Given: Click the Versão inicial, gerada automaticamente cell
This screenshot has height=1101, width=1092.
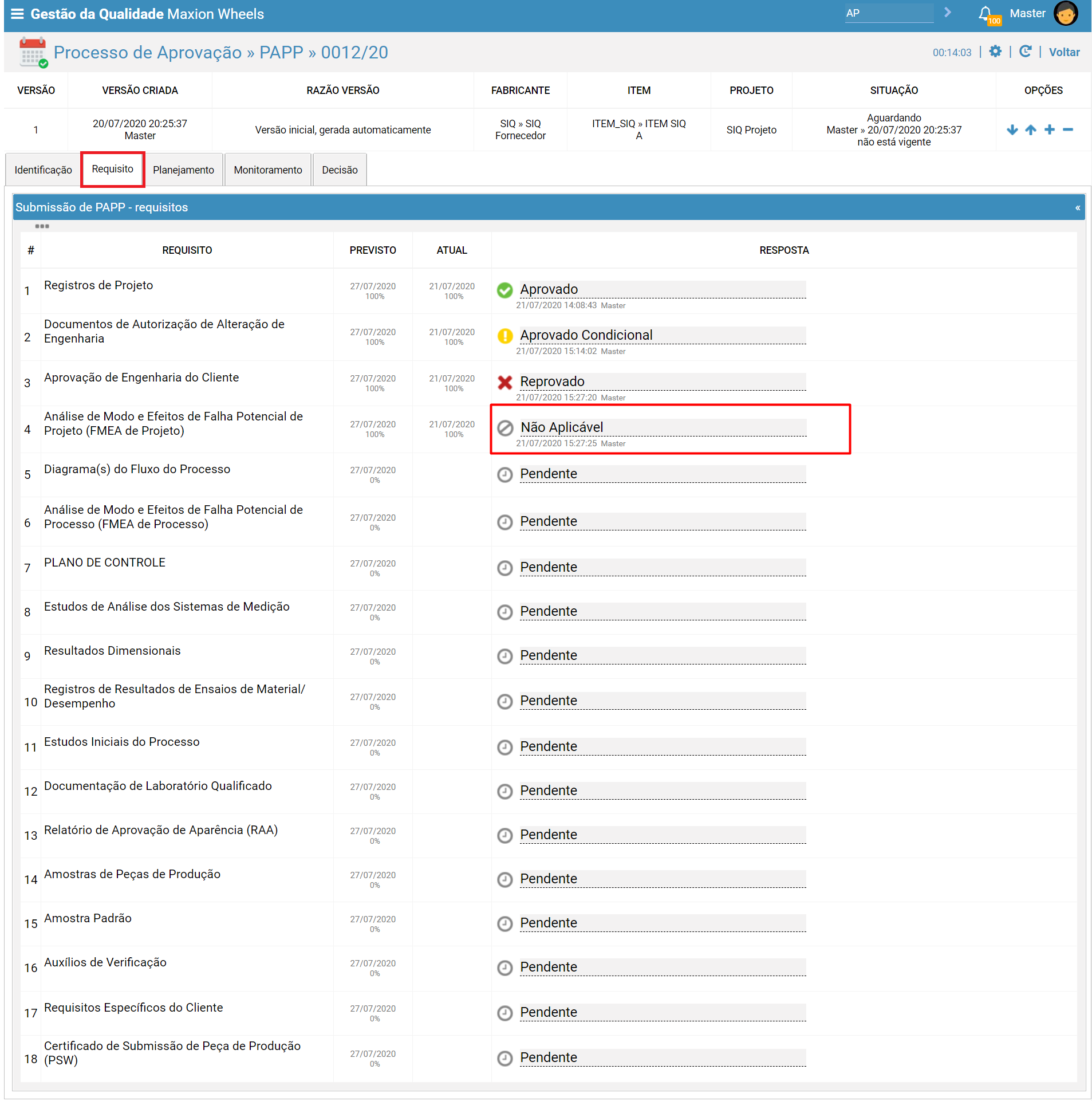Looking at the screenshot, I should click(x=342, y=130).
